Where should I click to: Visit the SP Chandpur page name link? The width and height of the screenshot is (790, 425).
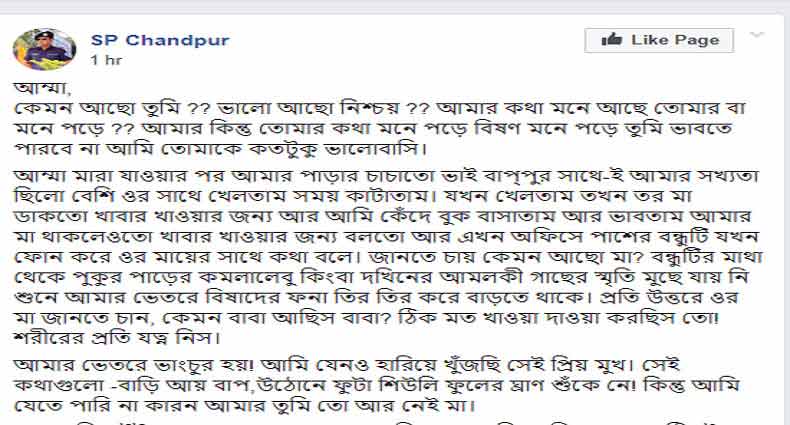pos(160,40)
